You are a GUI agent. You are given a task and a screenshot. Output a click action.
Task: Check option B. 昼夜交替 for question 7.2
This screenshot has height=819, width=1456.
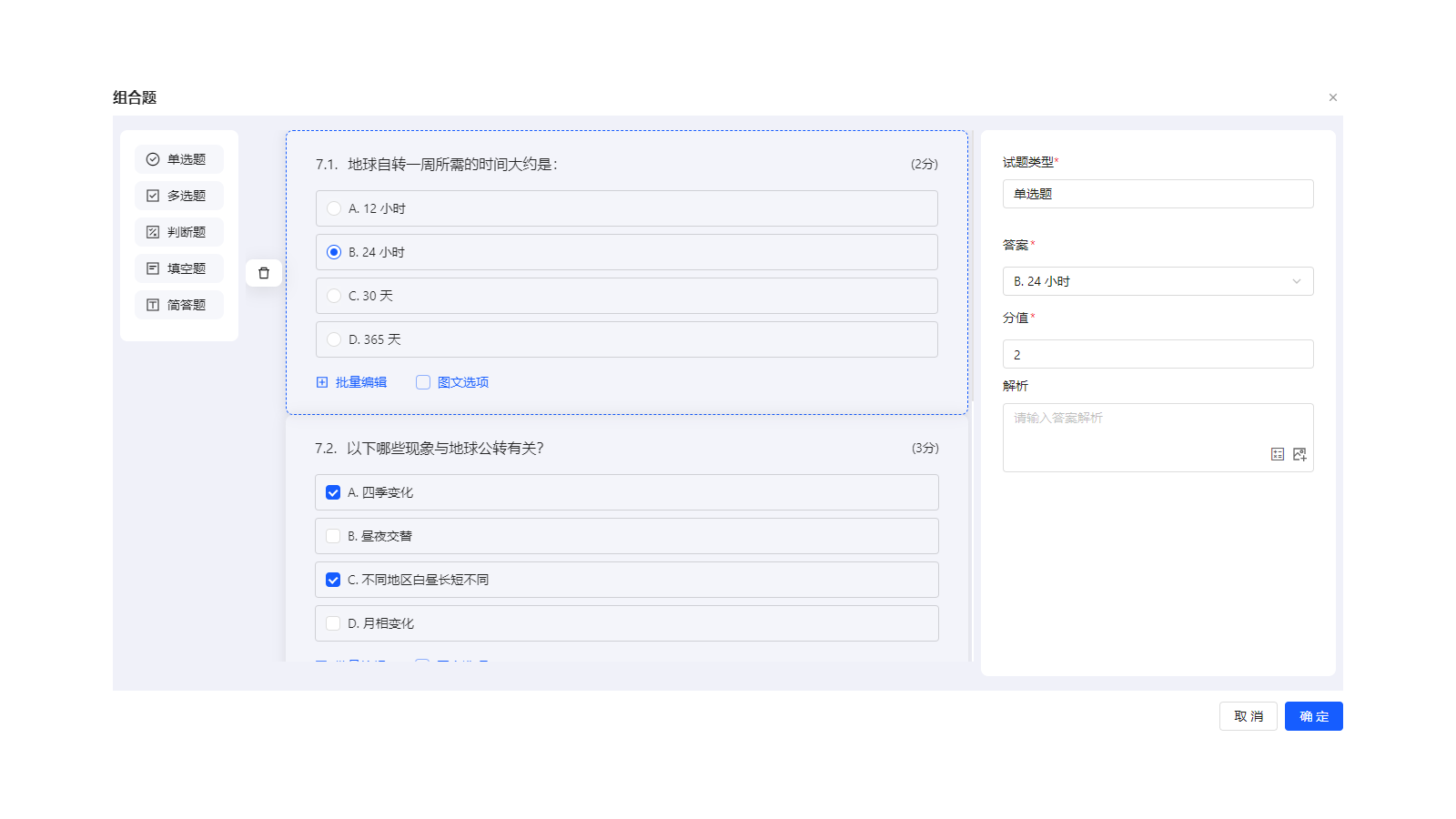(333, 535)
